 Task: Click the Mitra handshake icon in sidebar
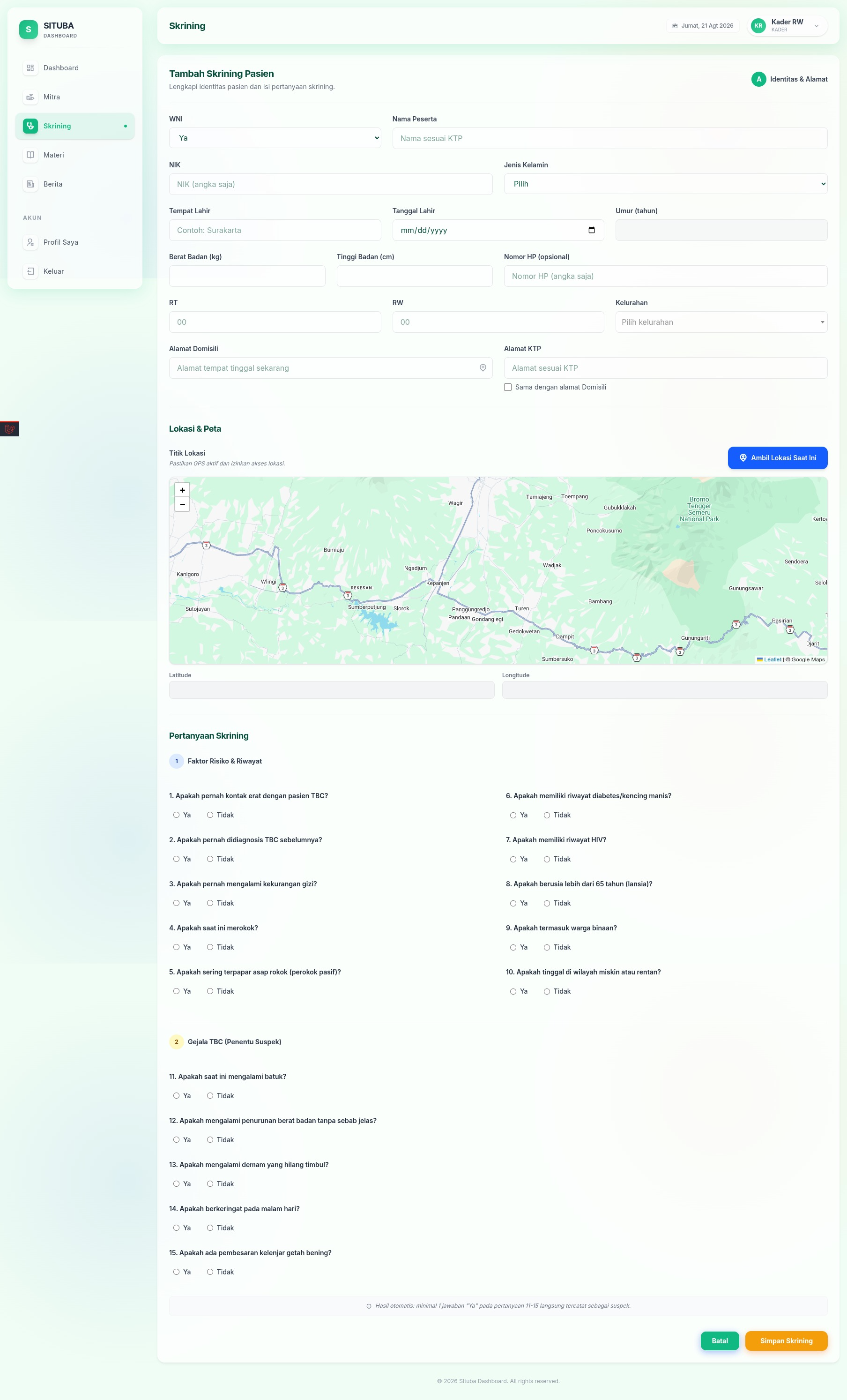30,97
